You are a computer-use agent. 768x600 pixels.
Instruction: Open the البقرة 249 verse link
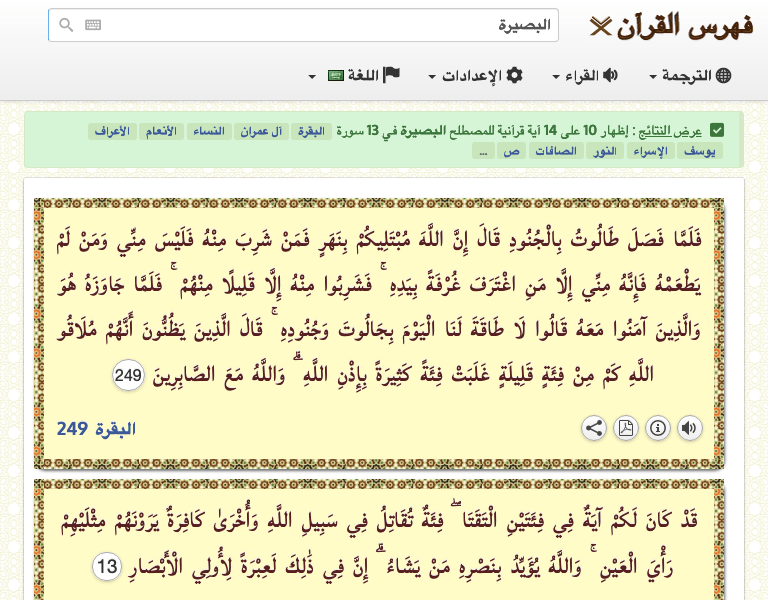pyautogui.click(x=96, y=429)
